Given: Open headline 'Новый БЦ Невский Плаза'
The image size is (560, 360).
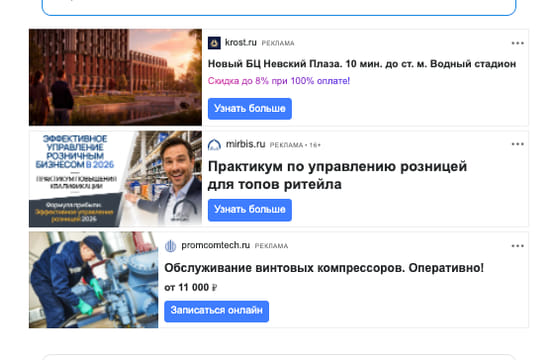Looking at the screenshot, I should [x=362, y=64].
